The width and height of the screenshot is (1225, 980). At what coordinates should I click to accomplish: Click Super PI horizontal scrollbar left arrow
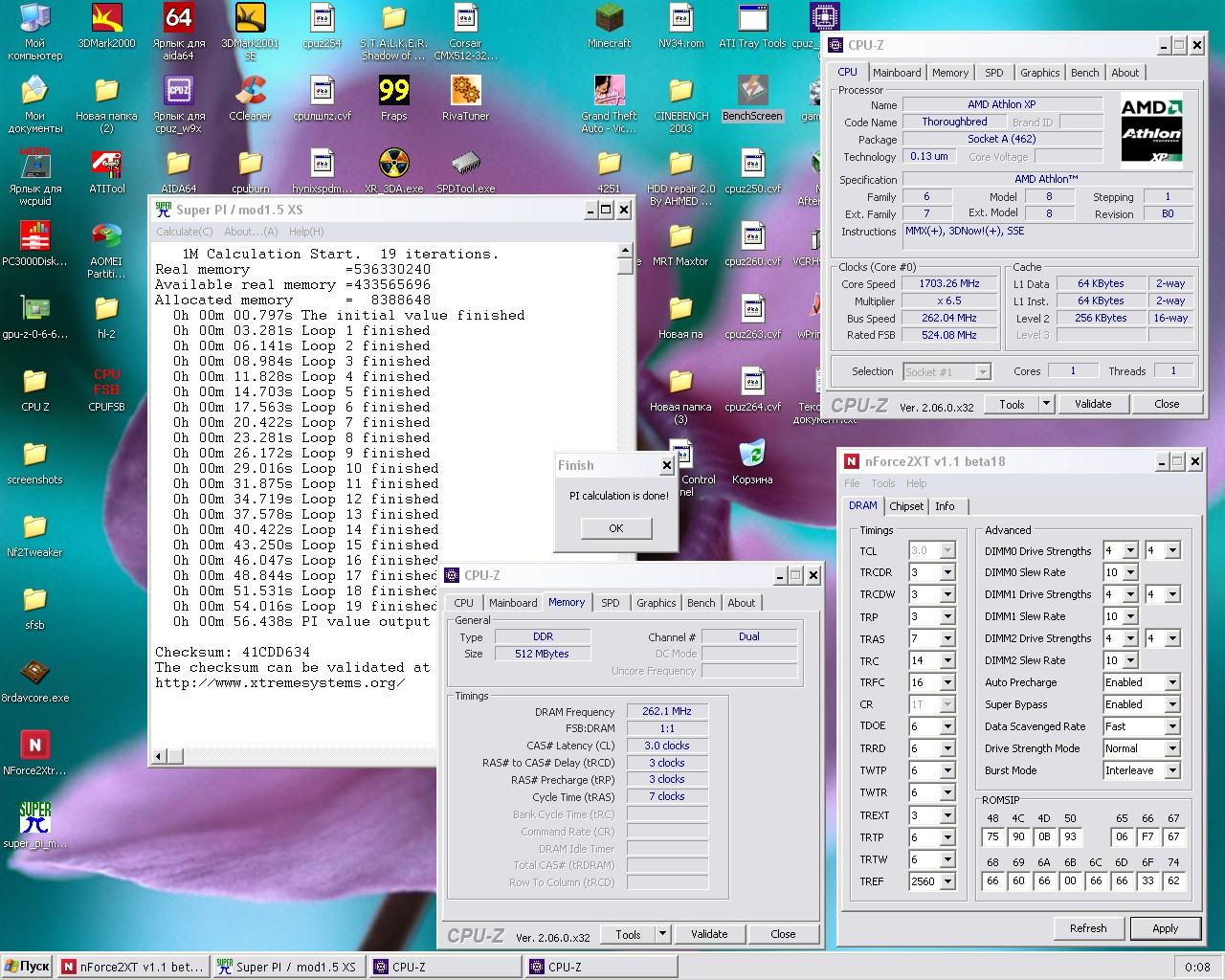(x=159, y=756)
